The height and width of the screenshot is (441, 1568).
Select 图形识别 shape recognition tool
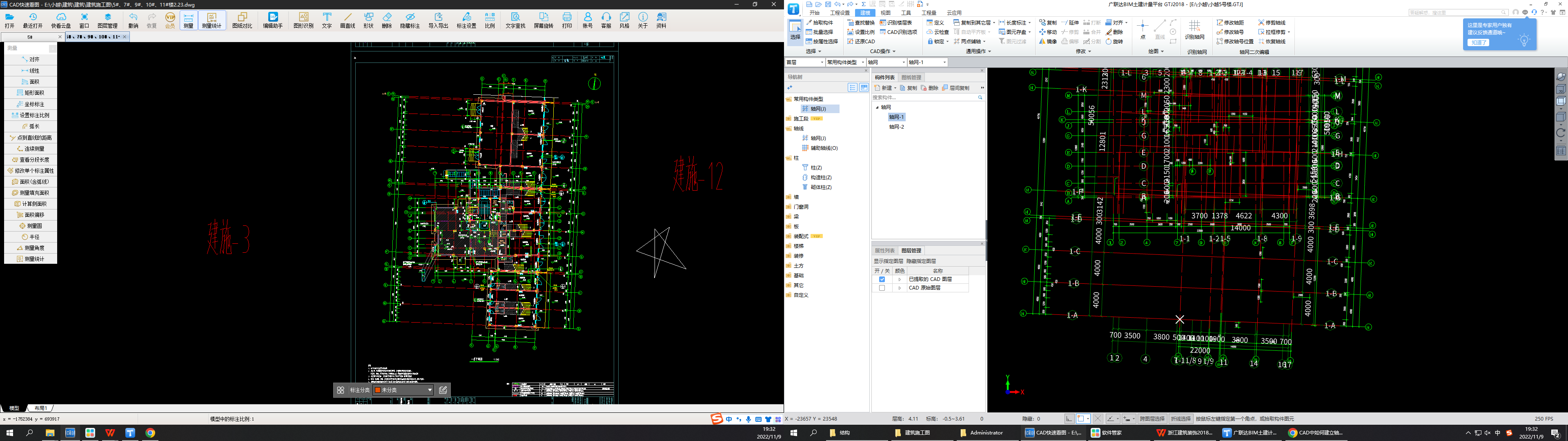click(x=303, y=20)
